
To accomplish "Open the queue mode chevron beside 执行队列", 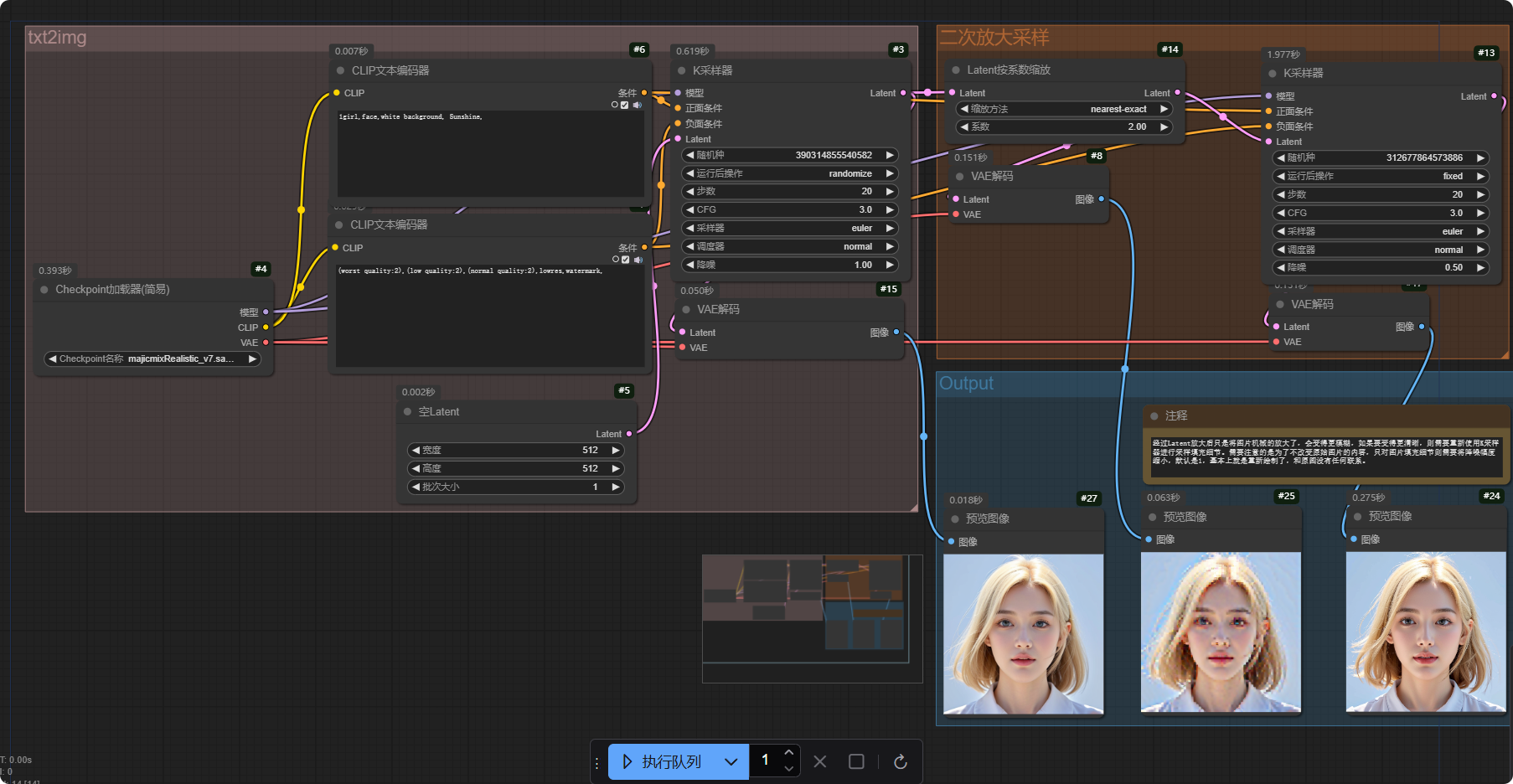I will [x=731, y=761].
